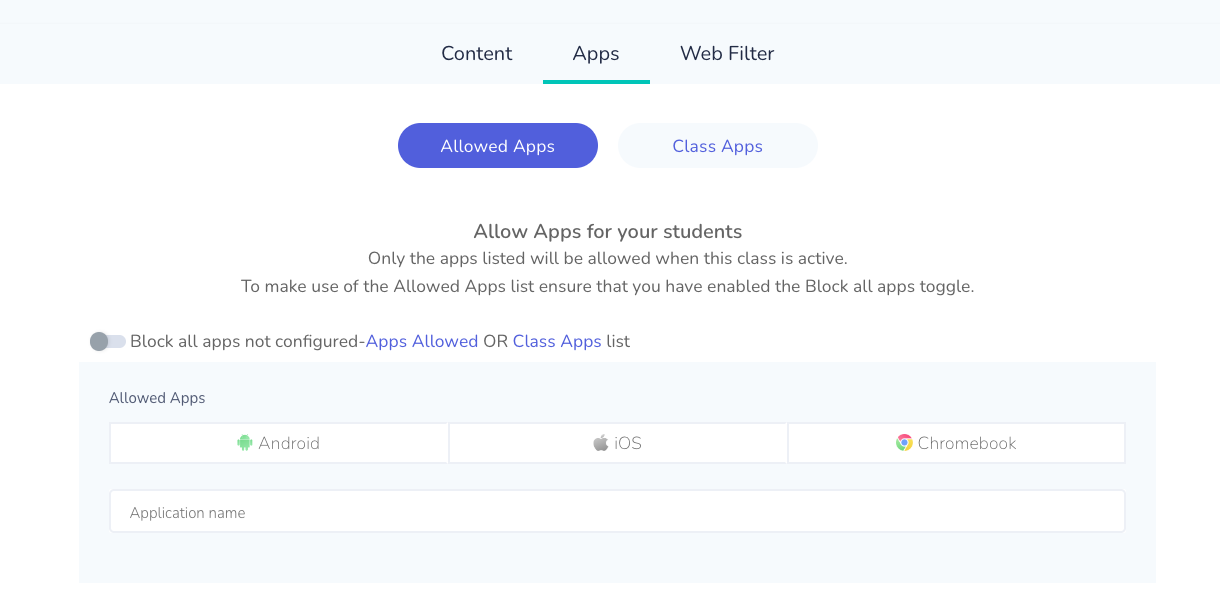Screen dimensions: 1220x612
Task: Focus the Application name input field
Action: [617, 511]
